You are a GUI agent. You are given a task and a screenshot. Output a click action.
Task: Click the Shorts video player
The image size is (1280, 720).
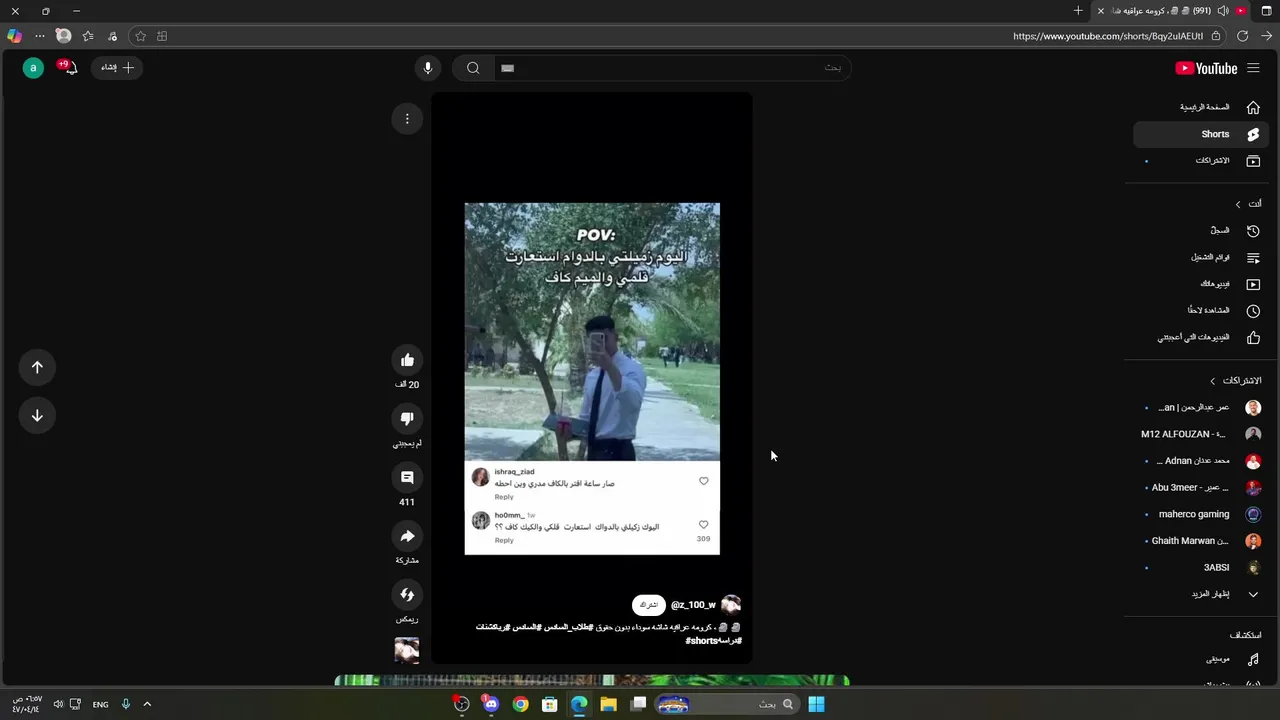pos(592,378)
